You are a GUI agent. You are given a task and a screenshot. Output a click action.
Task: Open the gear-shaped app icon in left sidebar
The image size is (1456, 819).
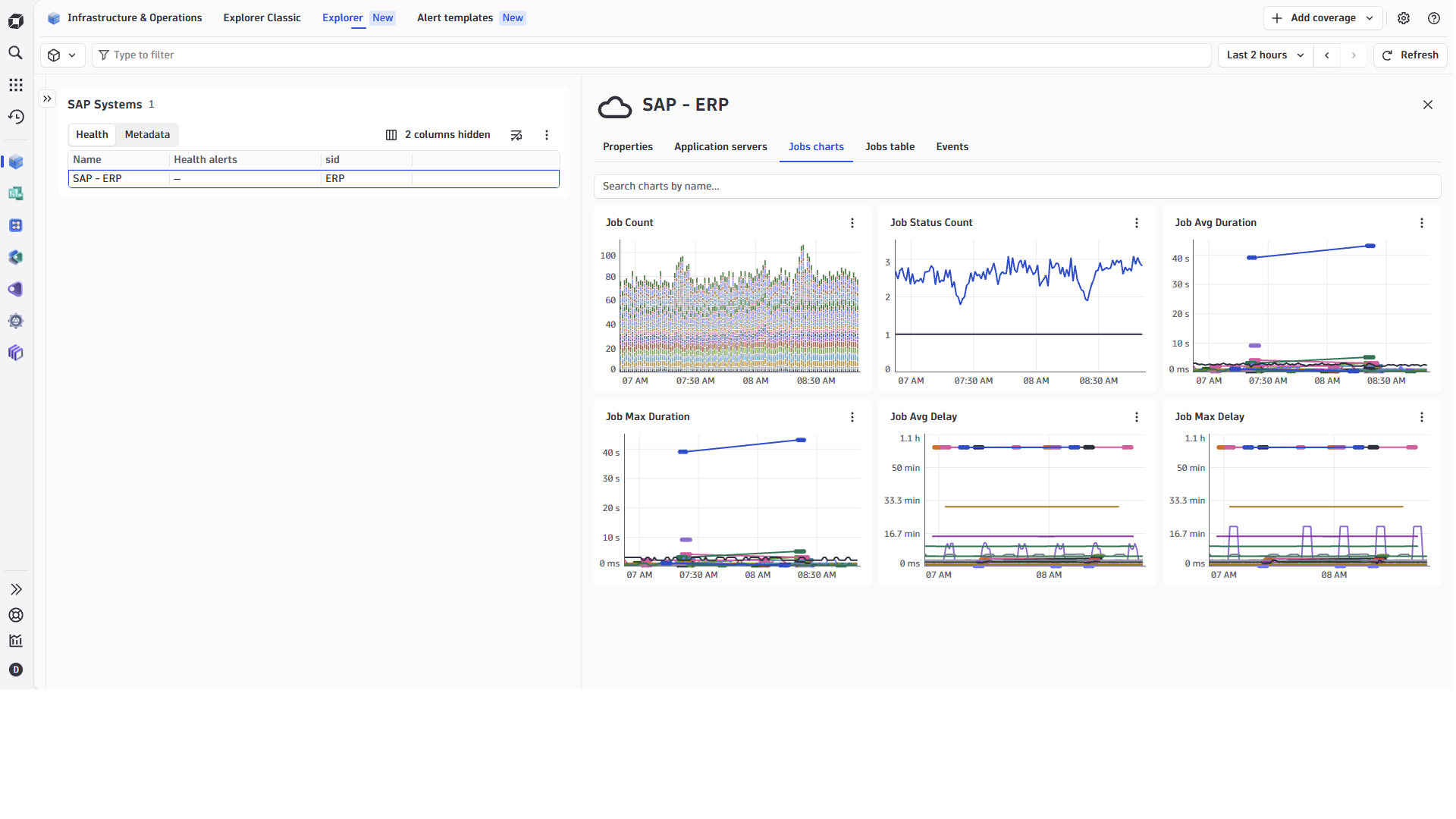tap(15, 322)
